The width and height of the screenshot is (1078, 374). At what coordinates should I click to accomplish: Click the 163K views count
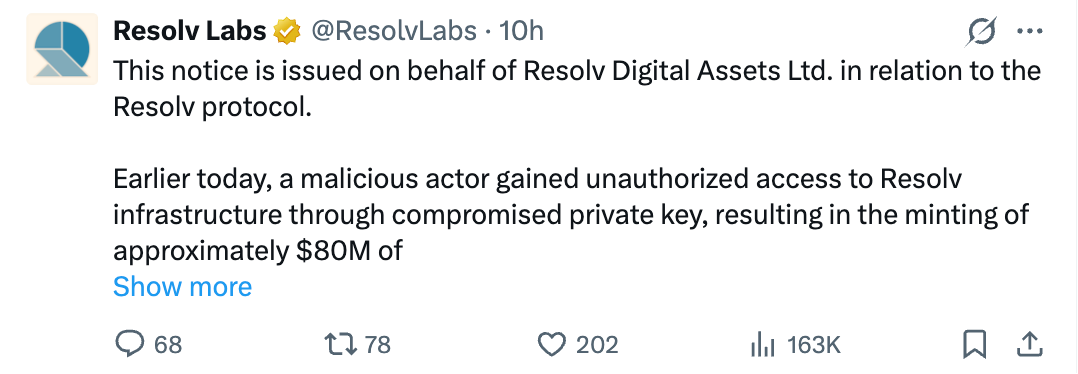click(814, 344)
